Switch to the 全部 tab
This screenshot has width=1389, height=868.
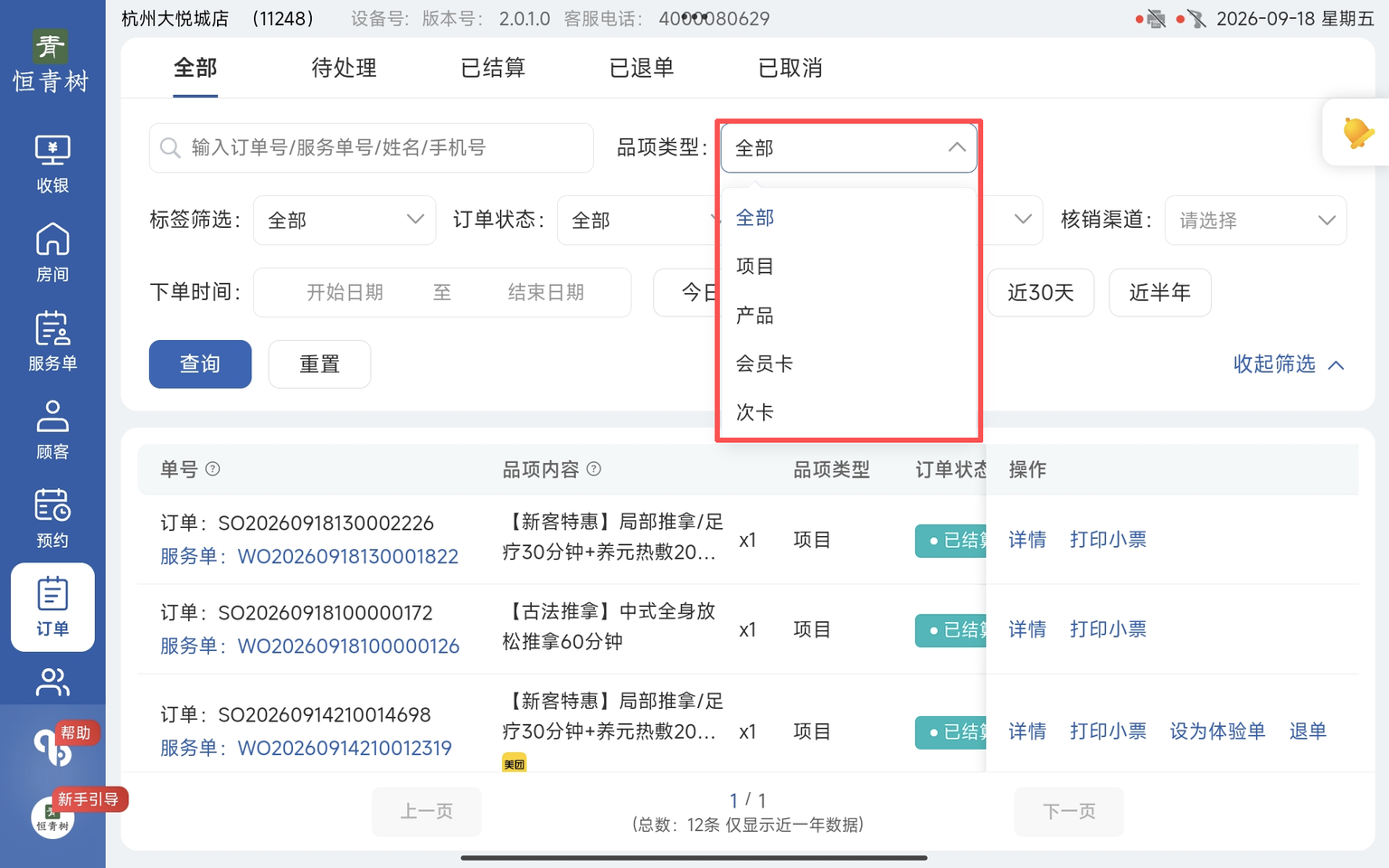point(195,68)
